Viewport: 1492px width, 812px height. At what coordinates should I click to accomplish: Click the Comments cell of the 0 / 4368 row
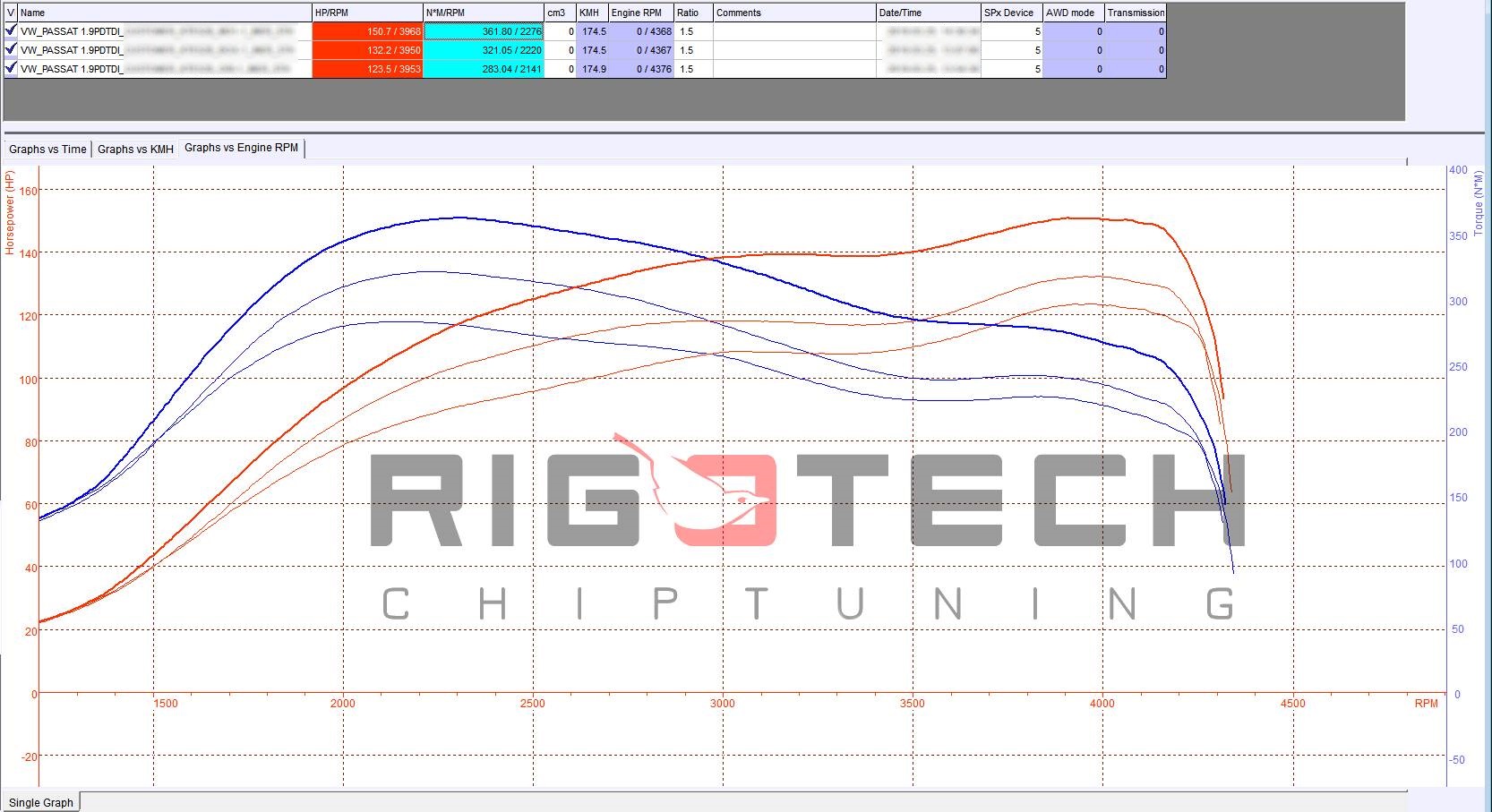(x=794, y=31)
